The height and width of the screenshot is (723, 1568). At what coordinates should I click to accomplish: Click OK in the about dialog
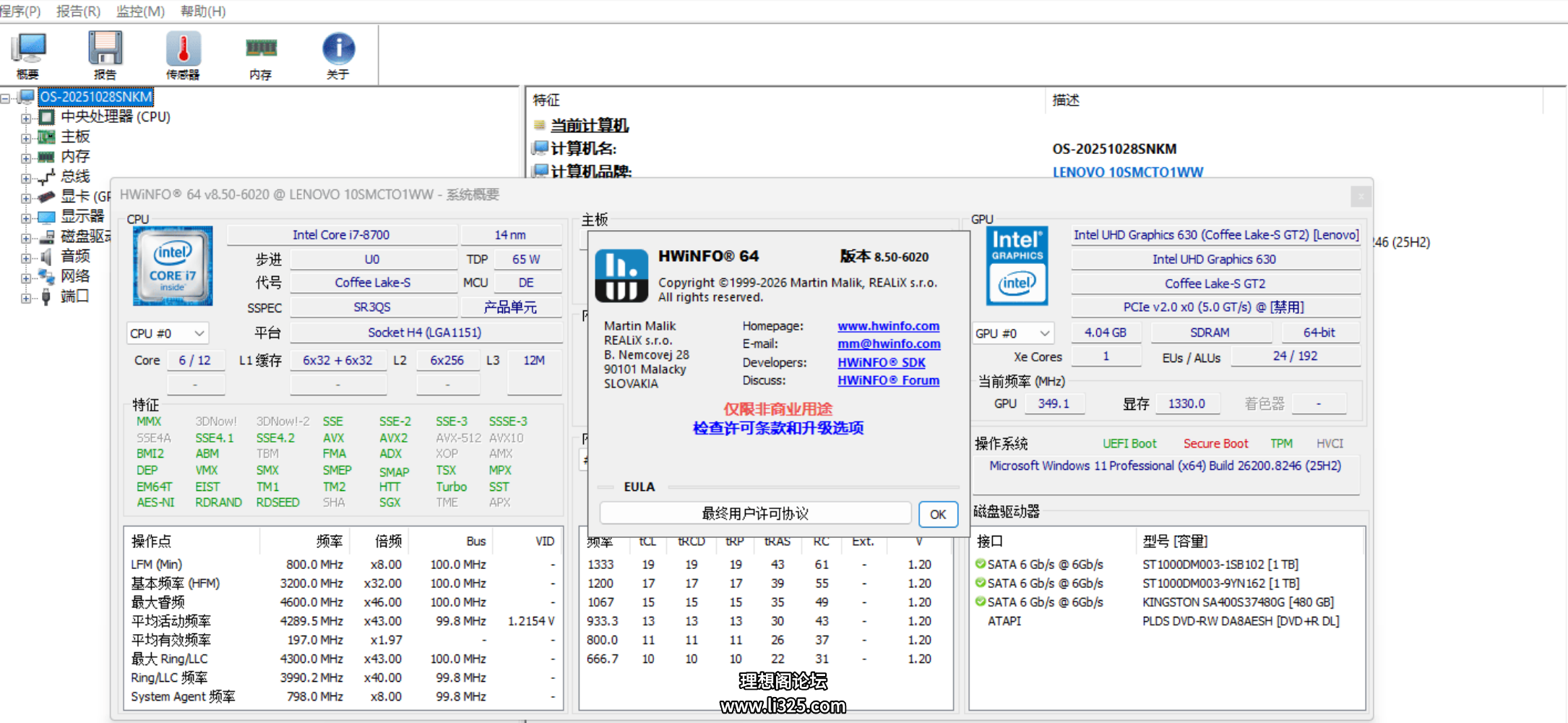pyautogui.click(x=938, y=514)
